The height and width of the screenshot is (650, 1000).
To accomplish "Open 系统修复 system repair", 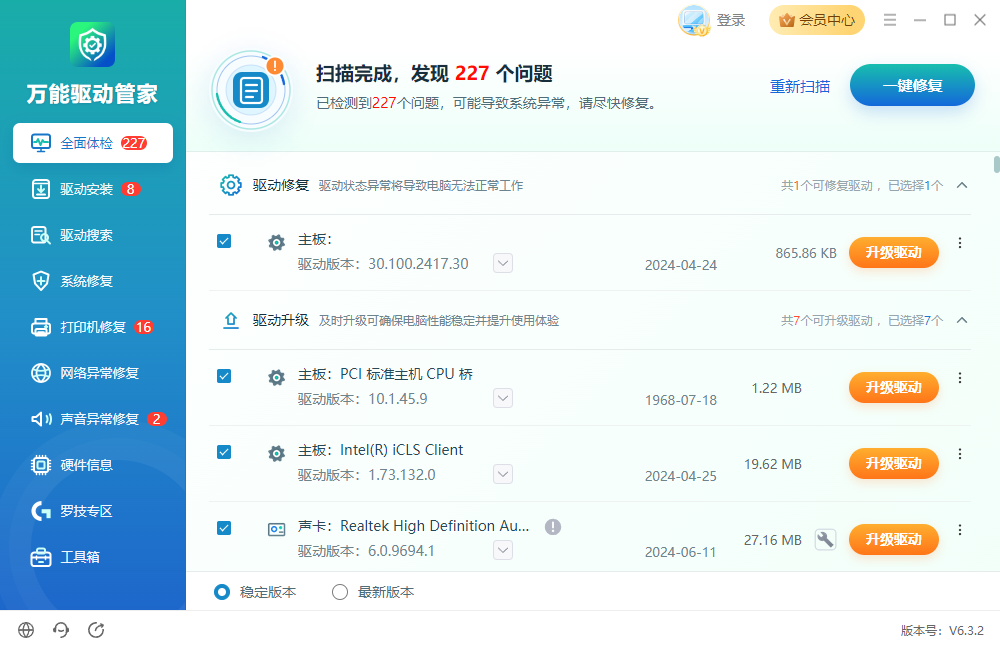I will (92, 281).
